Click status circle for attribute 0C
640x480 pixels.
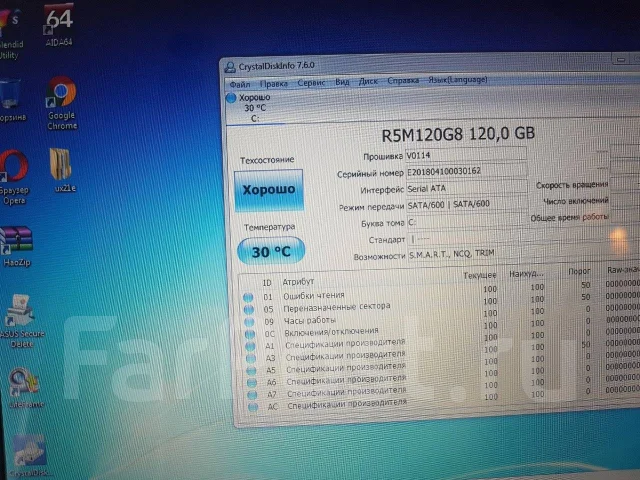point(250,334)
